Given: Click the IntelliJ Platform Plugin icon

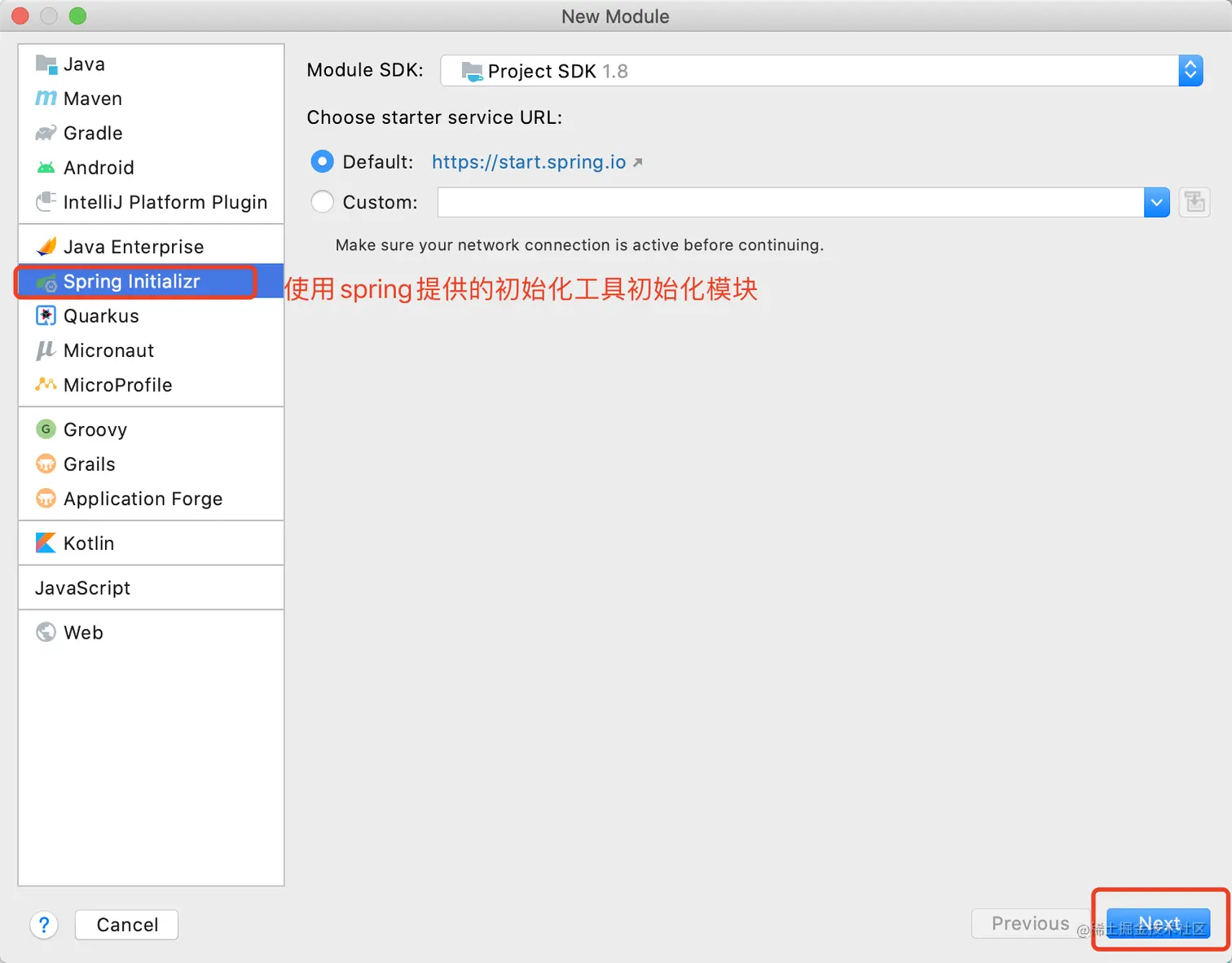Looking at the screenshot, I should (x=46, y=201).
